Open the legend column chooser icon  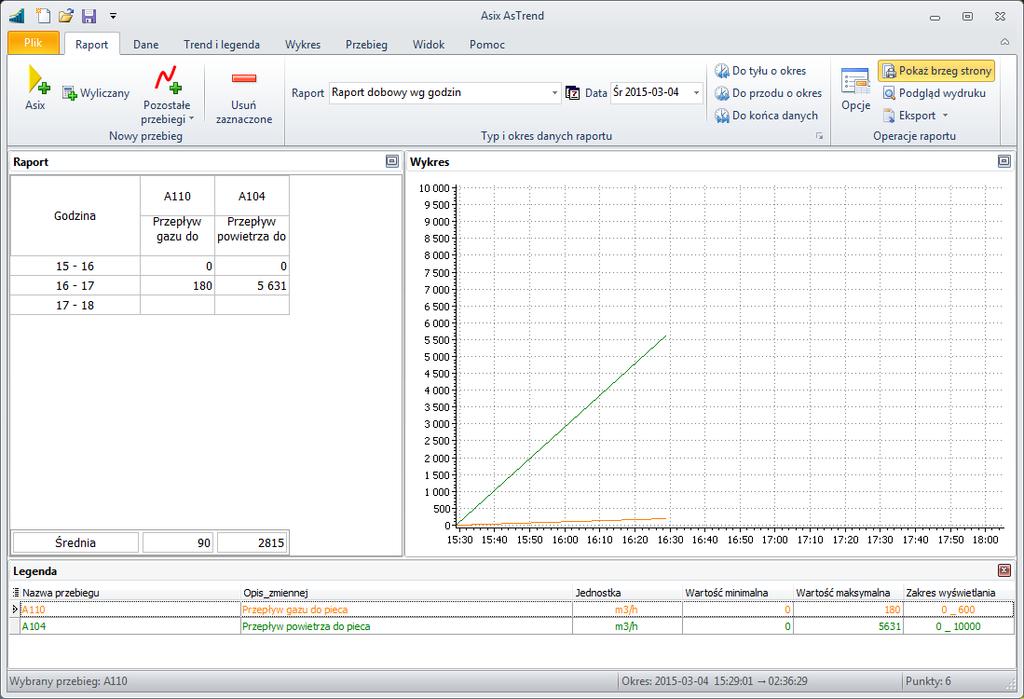point(16,592)
